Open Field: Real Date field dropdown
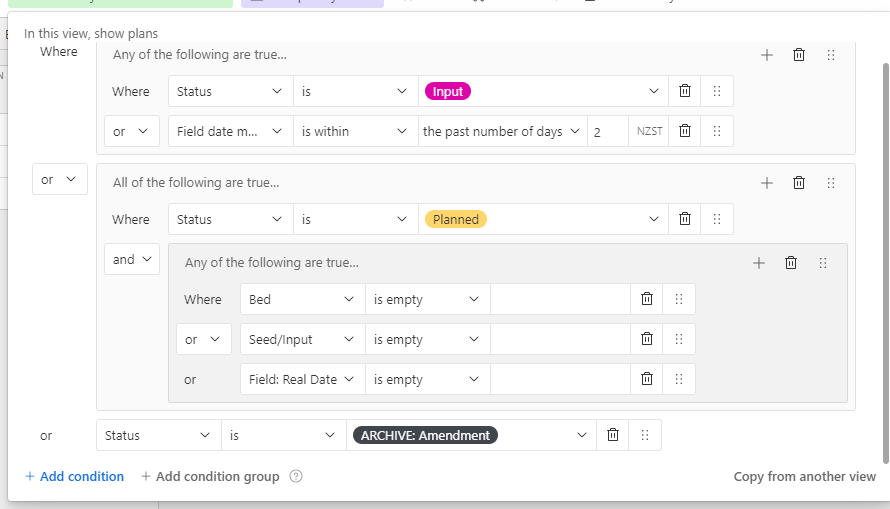 [303, 379]
